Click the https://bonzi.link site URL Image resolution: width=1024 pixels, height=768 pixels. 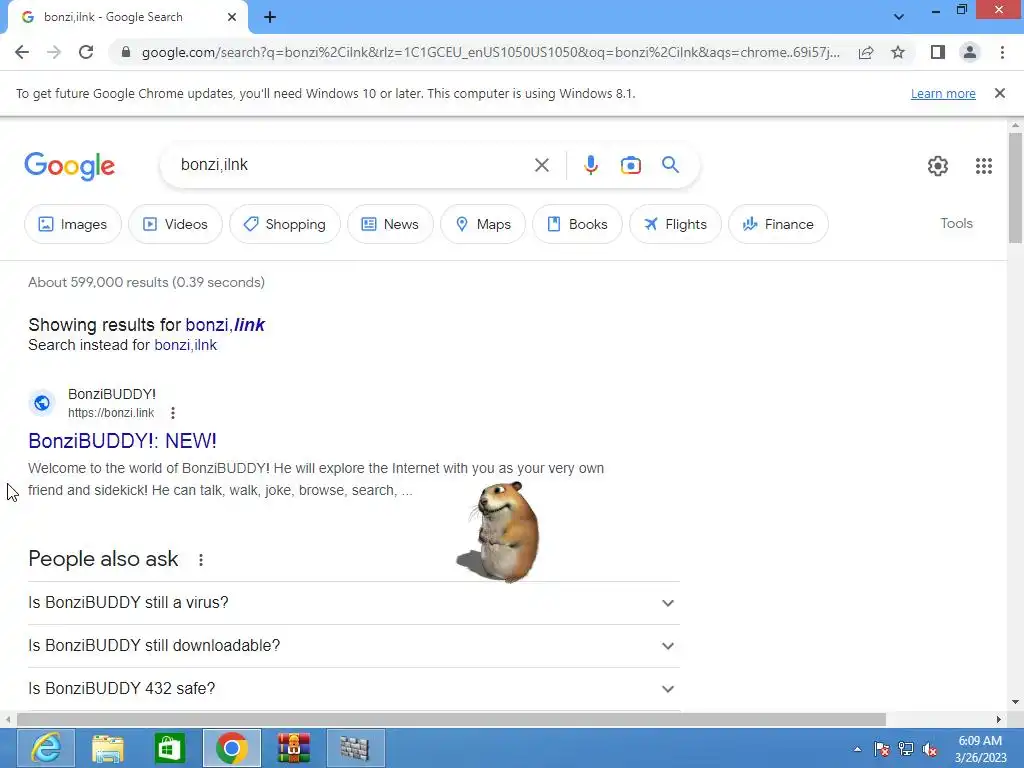[x=111, y=413]
